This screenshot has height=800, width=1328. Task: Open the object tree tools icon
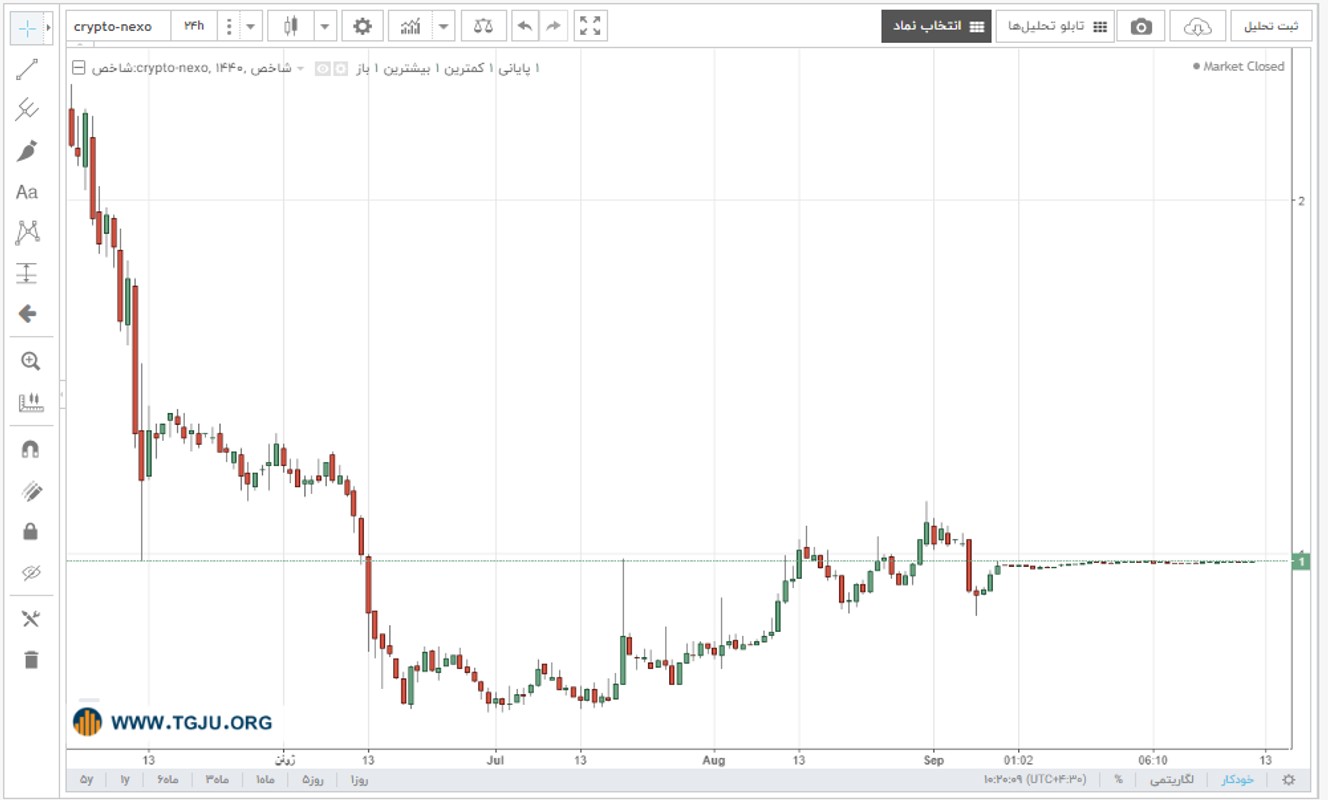[30, 619]
